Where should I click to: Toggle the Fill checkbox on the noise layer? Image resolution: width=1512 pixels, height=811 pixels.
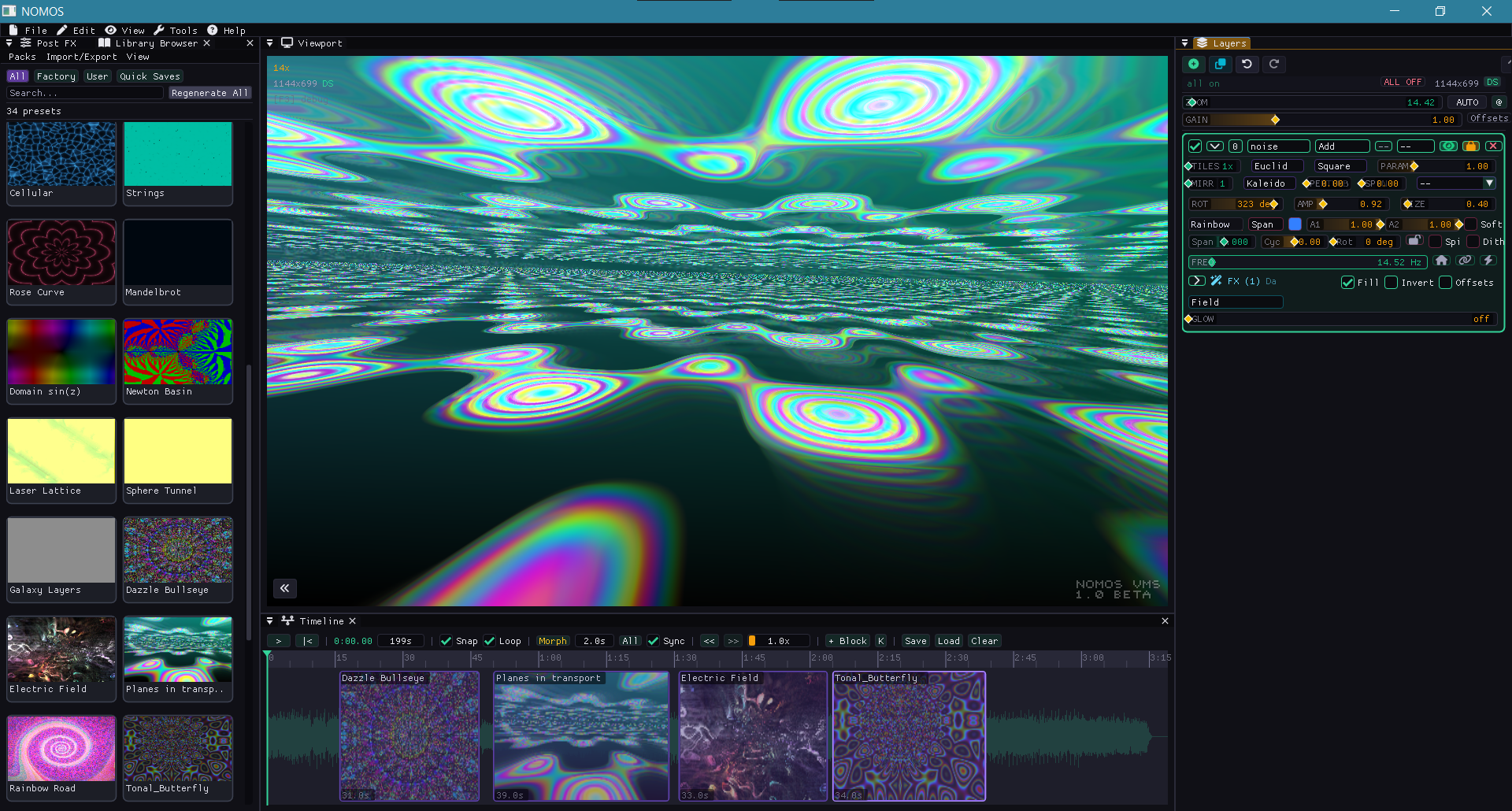tap(1347, 282)
